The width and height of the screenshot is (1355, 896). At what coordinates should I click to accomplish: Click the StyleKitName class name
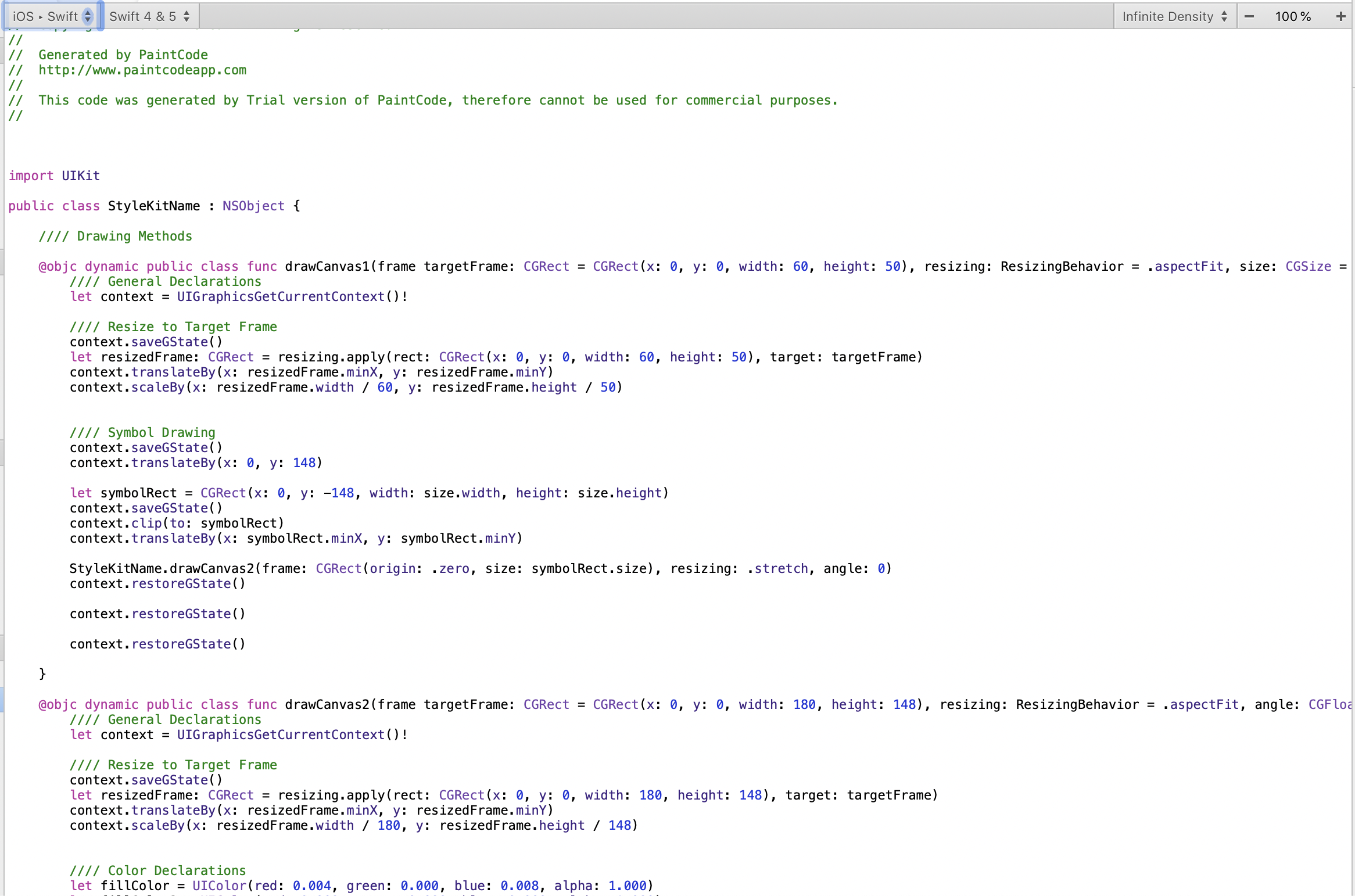point(154,206)
